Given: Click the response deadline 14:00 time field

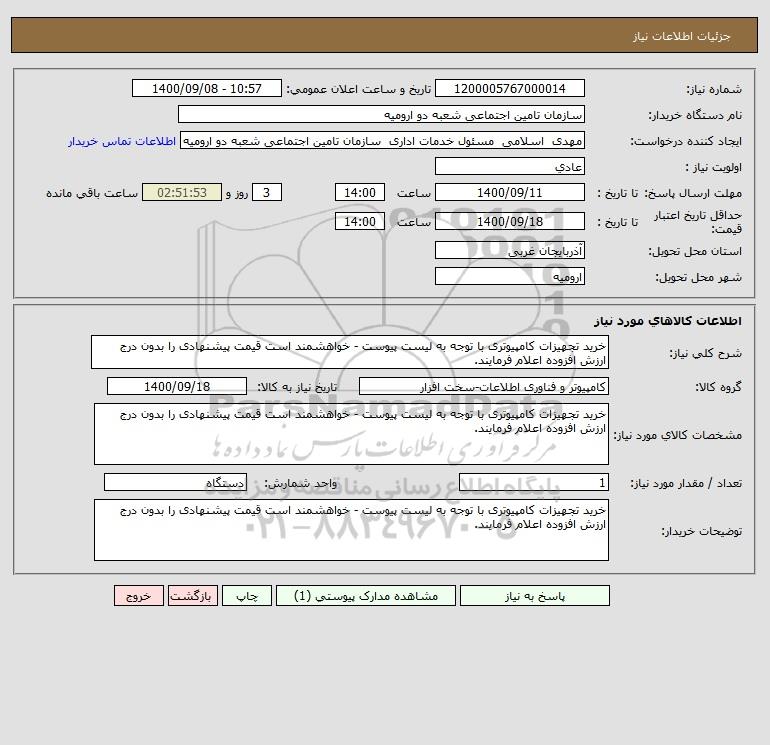Looking at the screenshot, I should coord(360,193).
